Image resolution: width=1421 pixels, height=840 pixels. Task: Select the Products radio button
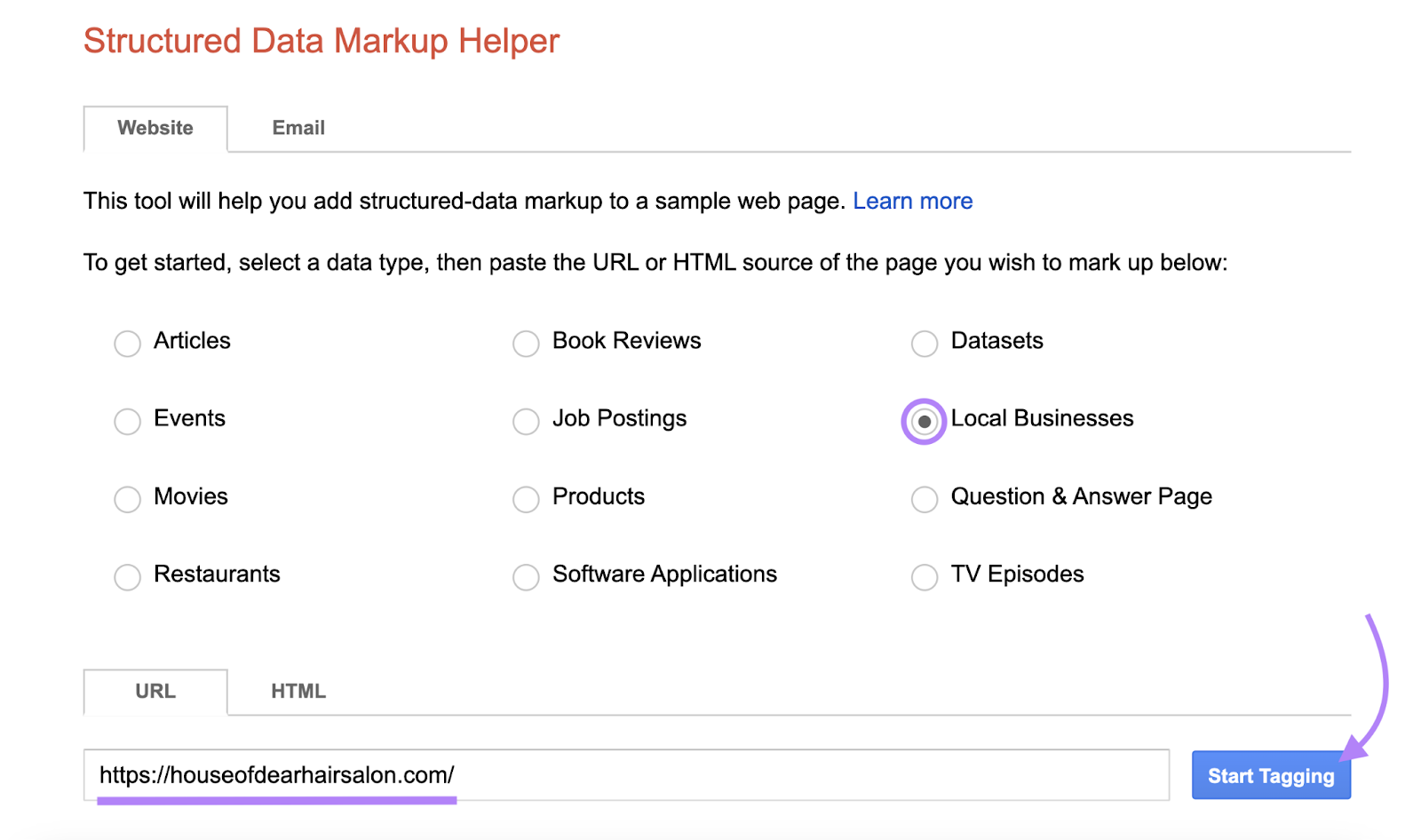coord(526,499)
